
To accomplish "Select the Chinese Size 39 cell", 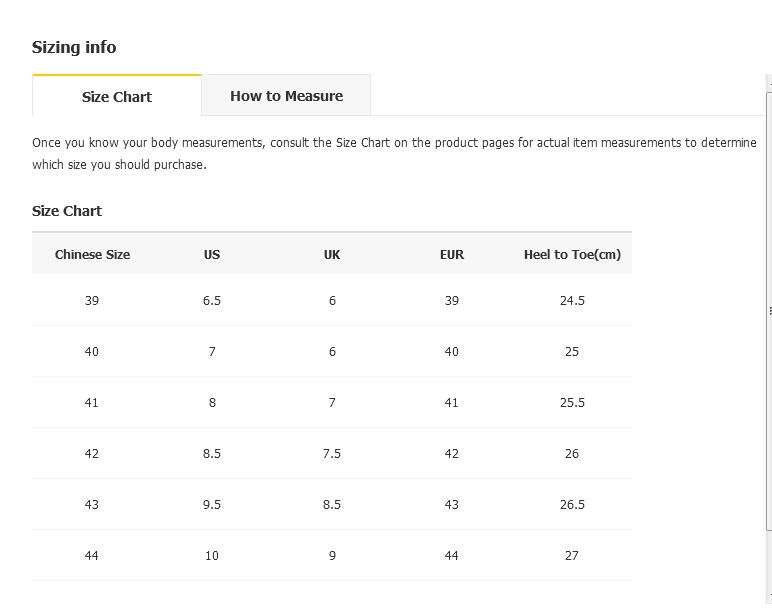I will tap(92, 300).
